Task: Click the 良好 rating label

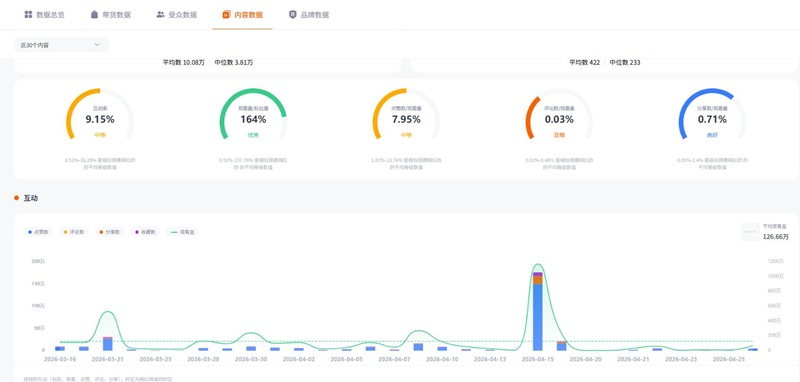Action: click(712, 135)
